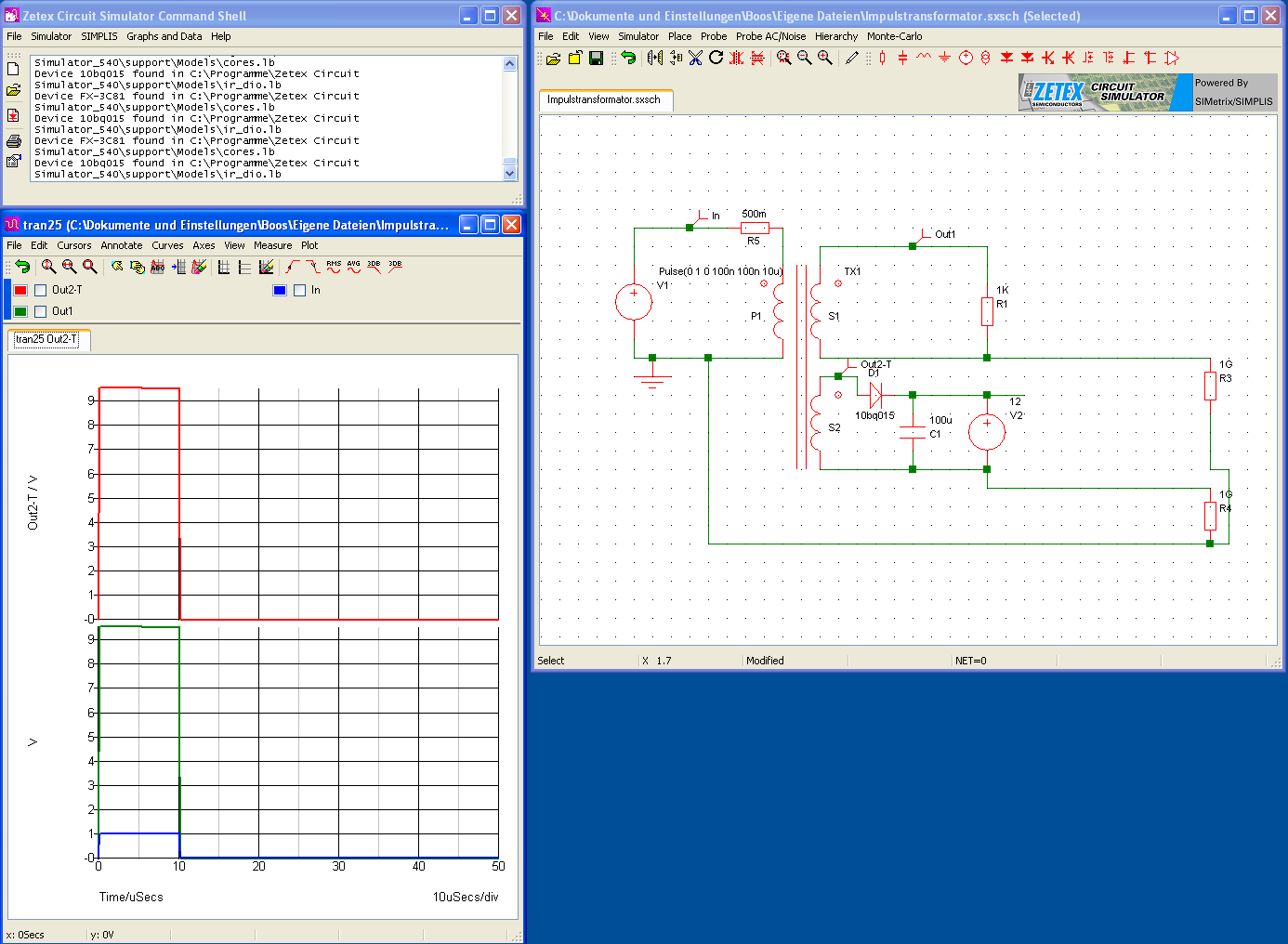Image resolution: width=1288 pixels, height=944 pixels.
Task: Place an inductor symbol from toolbar
Action: coord(923,57)
